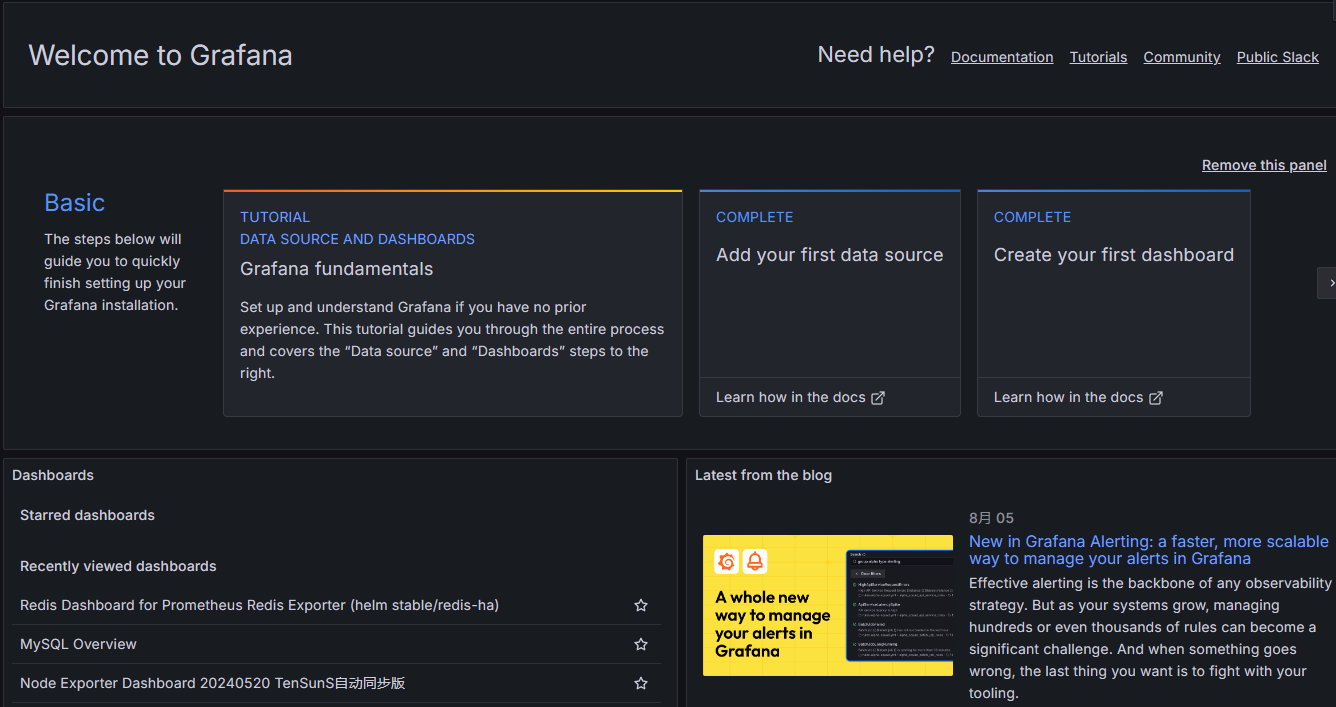Click Learn how in the docs for data source

click(x=800, y=397)
